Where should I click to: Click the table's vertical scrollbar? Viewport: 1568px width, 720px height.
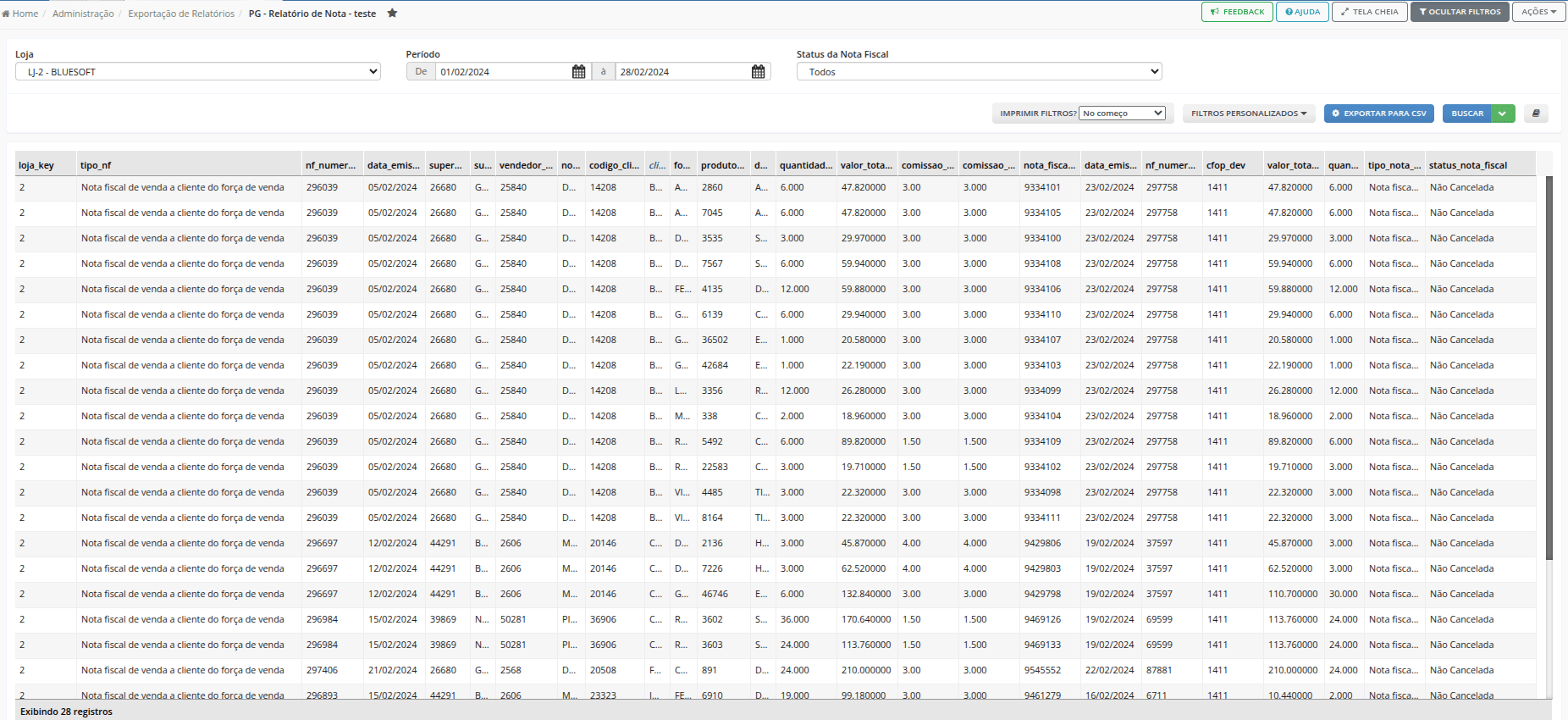pos(1549,368)
